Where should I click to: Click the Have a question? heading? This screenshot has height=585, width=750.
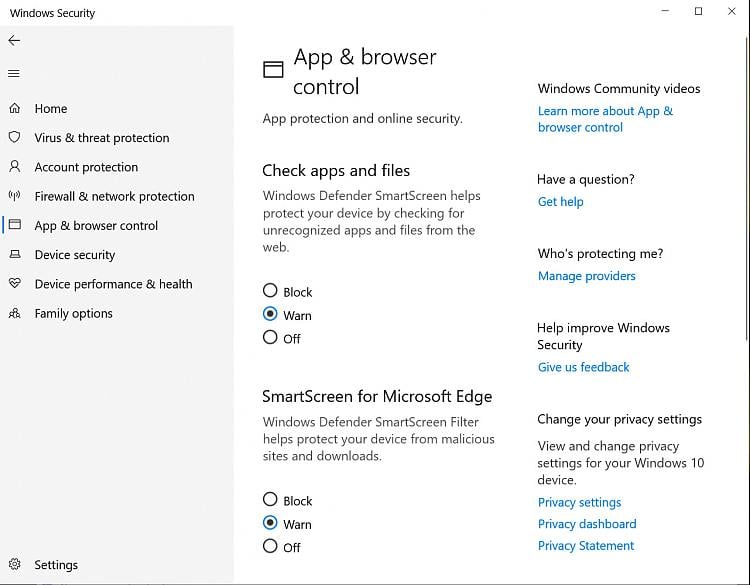585,179
